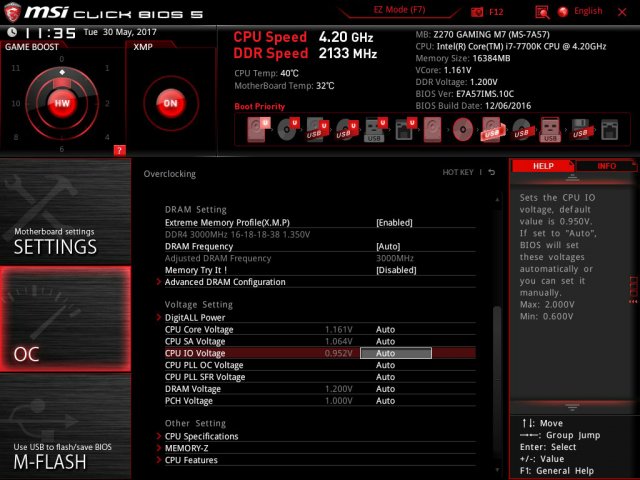
Task: Click the back arrow next to HOT KEY
Action: coord(492,172)
